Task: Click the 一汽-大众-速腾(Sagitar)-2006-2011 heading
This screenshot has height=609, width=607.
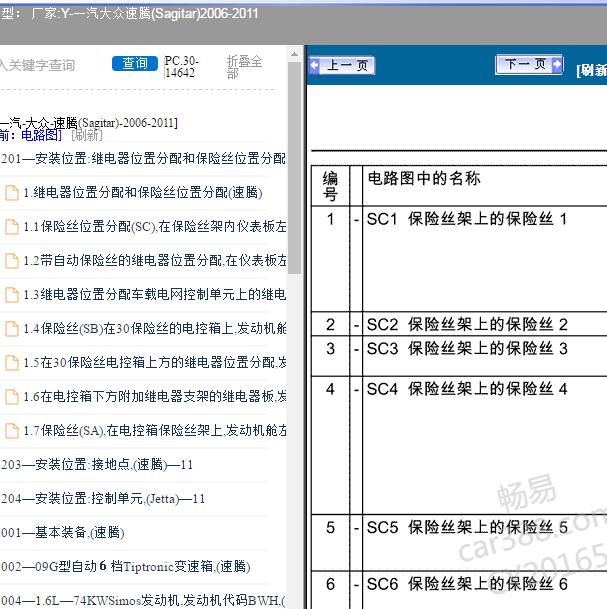Action: (x=89, y=123)
